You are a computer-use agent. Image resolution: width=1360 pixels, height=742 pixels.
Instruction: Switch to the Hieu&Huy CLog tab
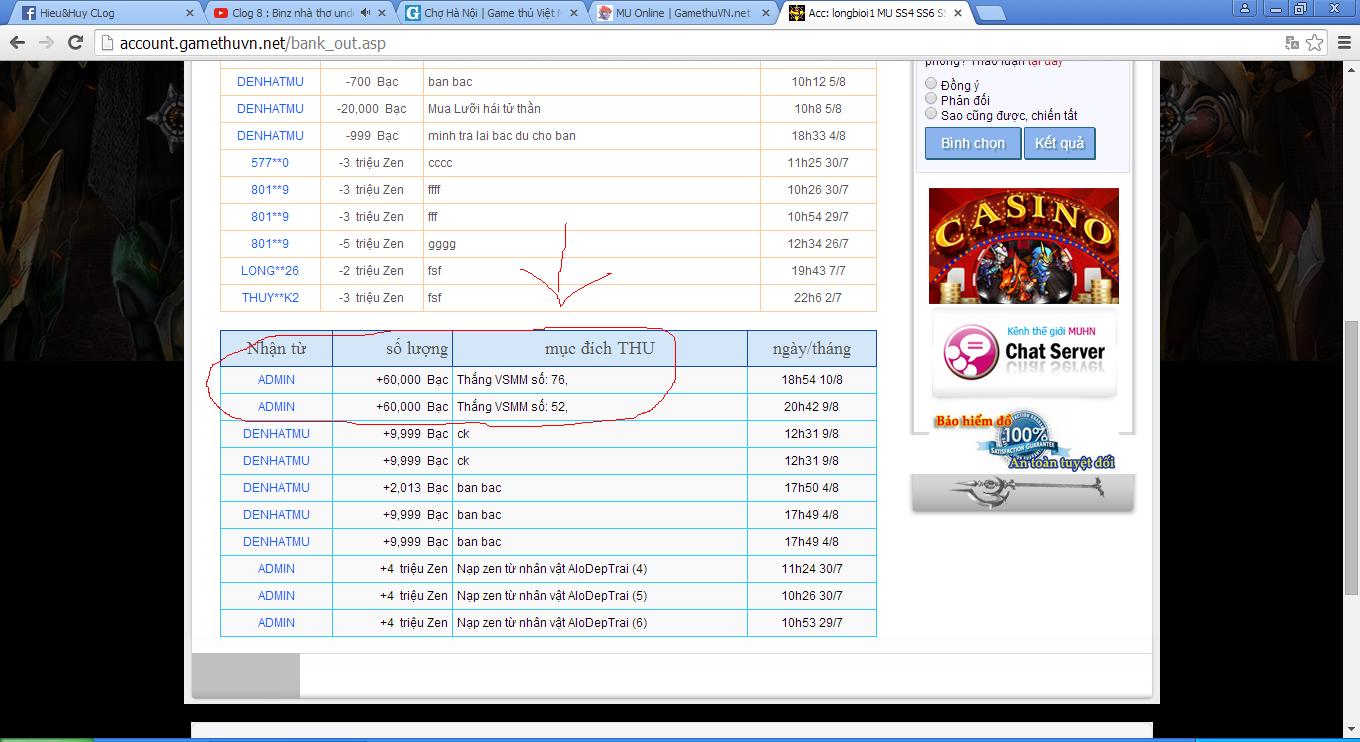[x=105, y=13]
